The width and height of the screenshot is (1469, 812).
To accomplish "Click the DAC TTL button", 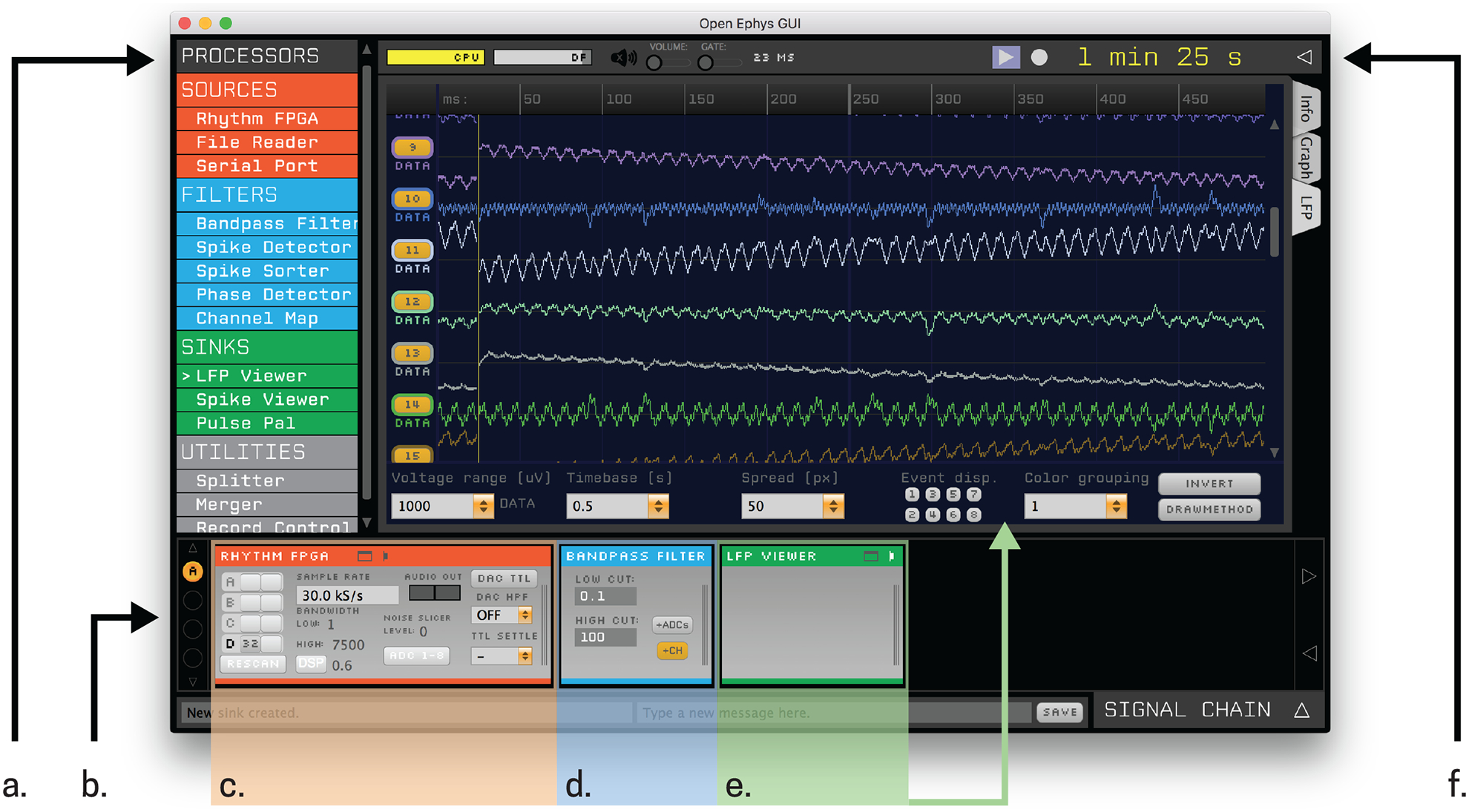I will pos(505,578).
